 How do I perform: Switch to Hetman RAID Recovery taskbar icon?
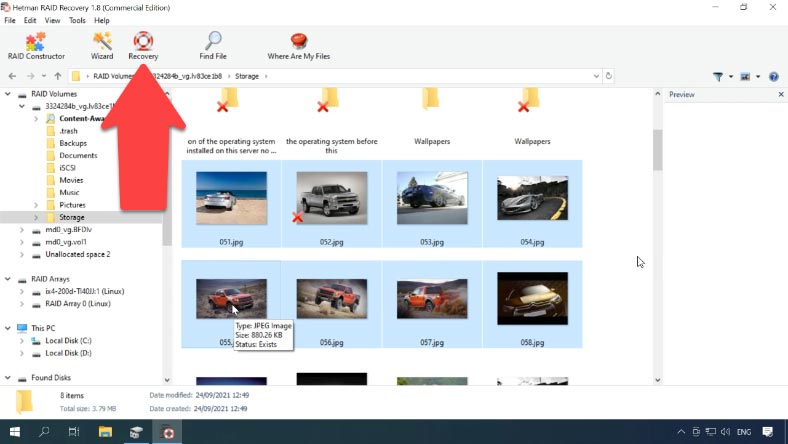(x=167, y=432)
